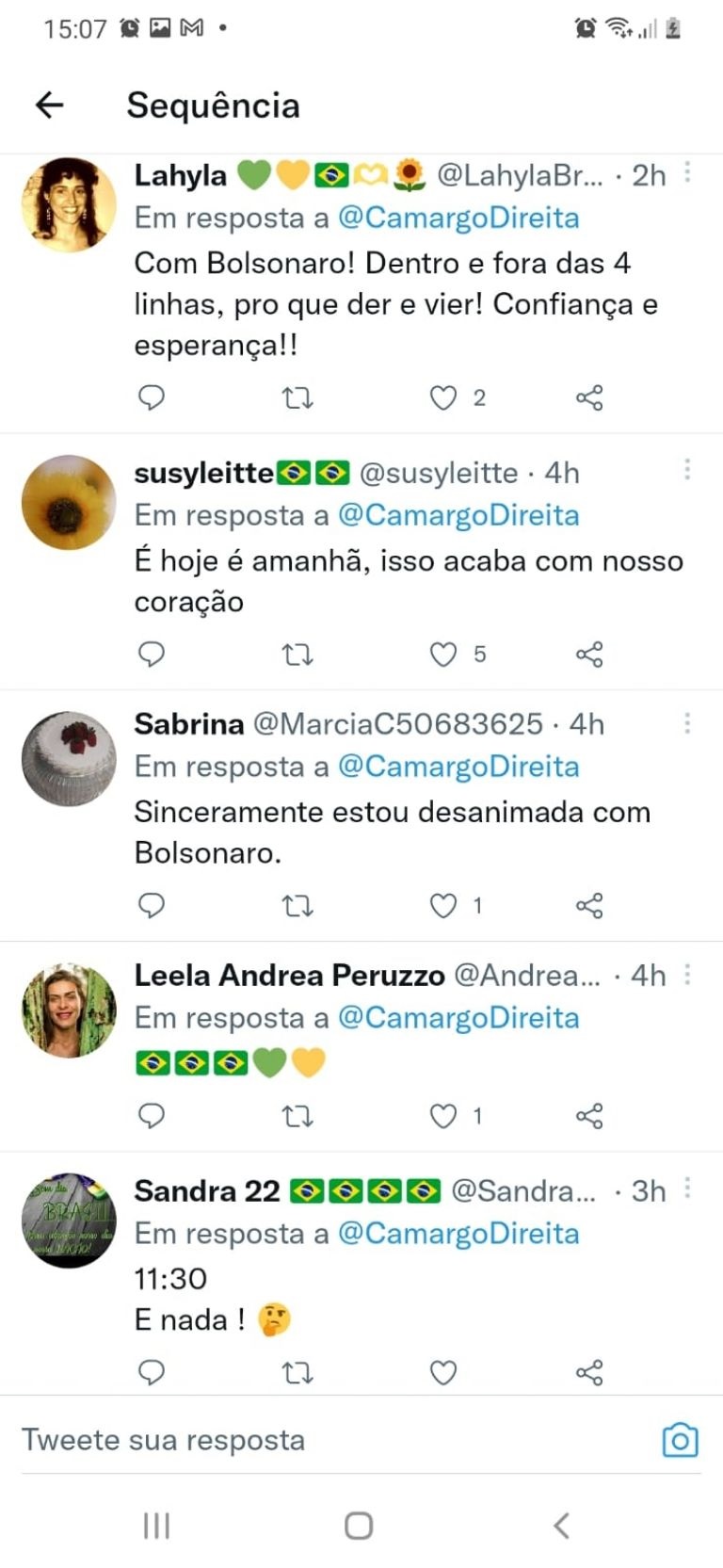Open more options on susyleitte's tweet
Screen dimensions: 723x1568
point(687,469)
